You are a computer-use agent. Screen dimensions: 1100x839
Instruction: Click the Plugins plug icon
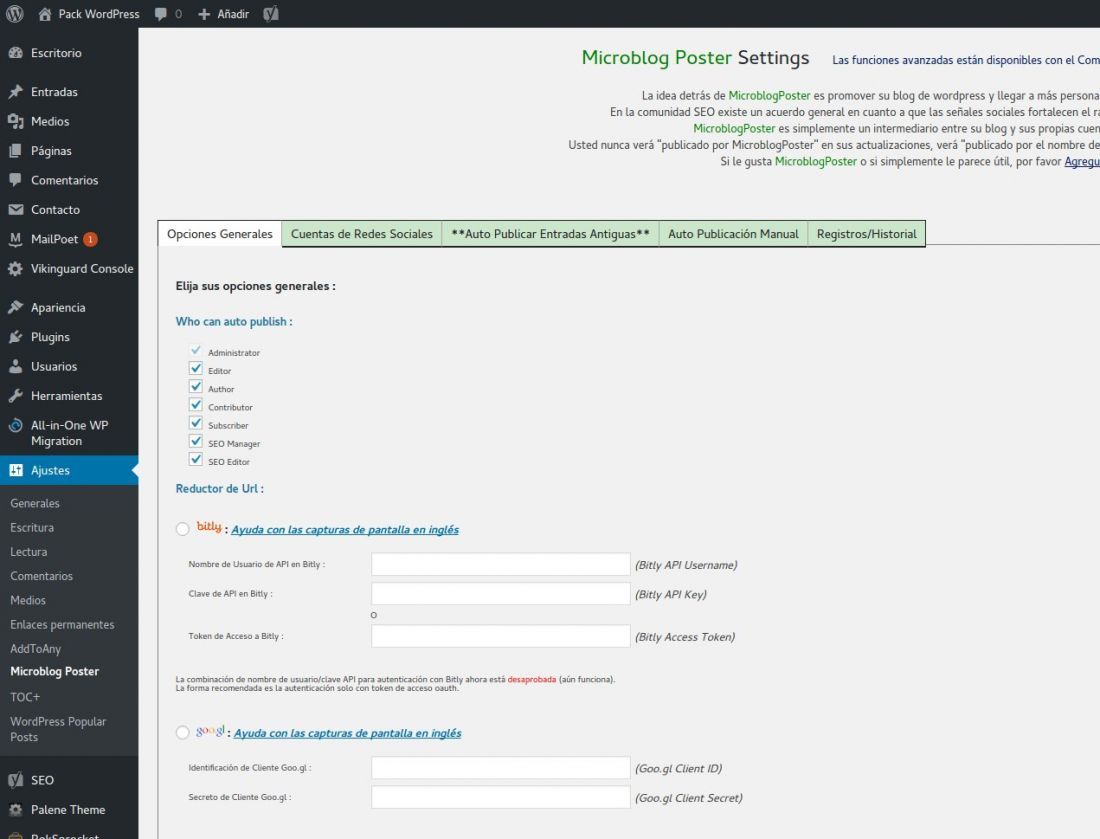(x=15, y=337)
